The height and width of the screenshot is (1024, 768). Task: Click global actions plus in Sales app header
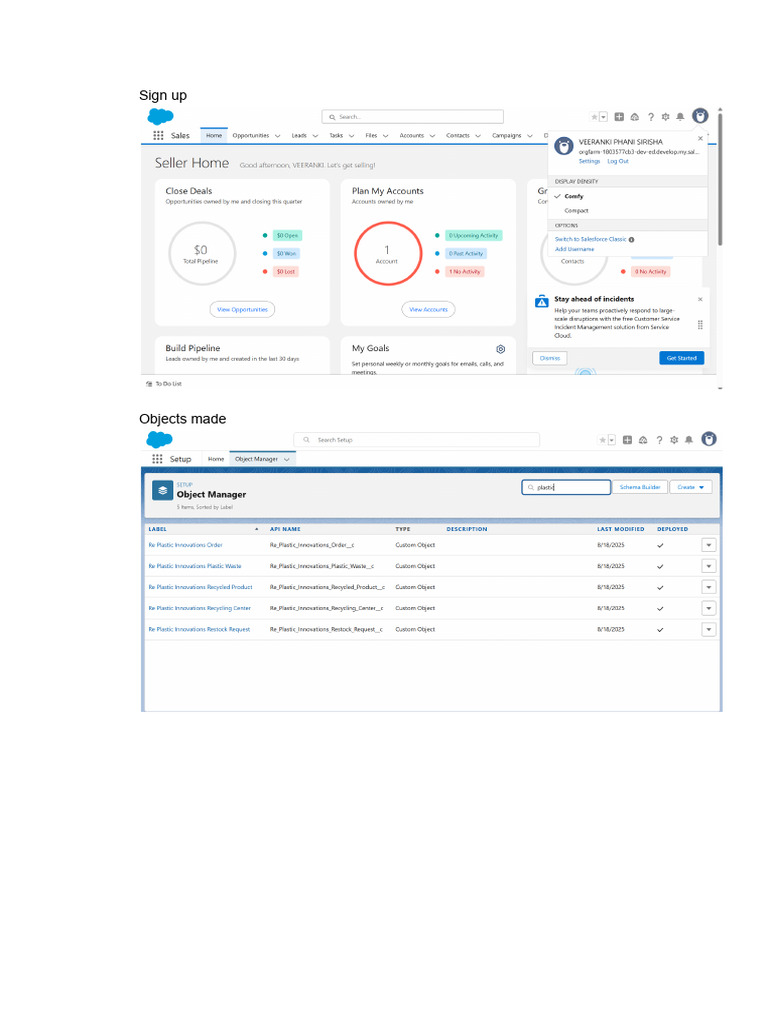point(619,117)
